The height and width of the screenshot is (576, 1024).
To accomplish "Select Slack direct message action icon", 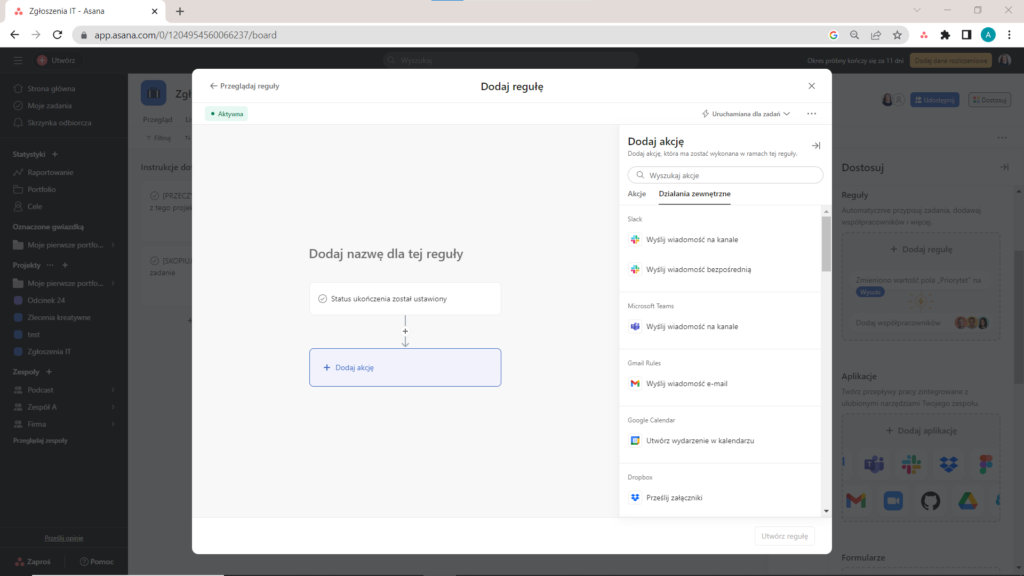I will click(635, 269).
